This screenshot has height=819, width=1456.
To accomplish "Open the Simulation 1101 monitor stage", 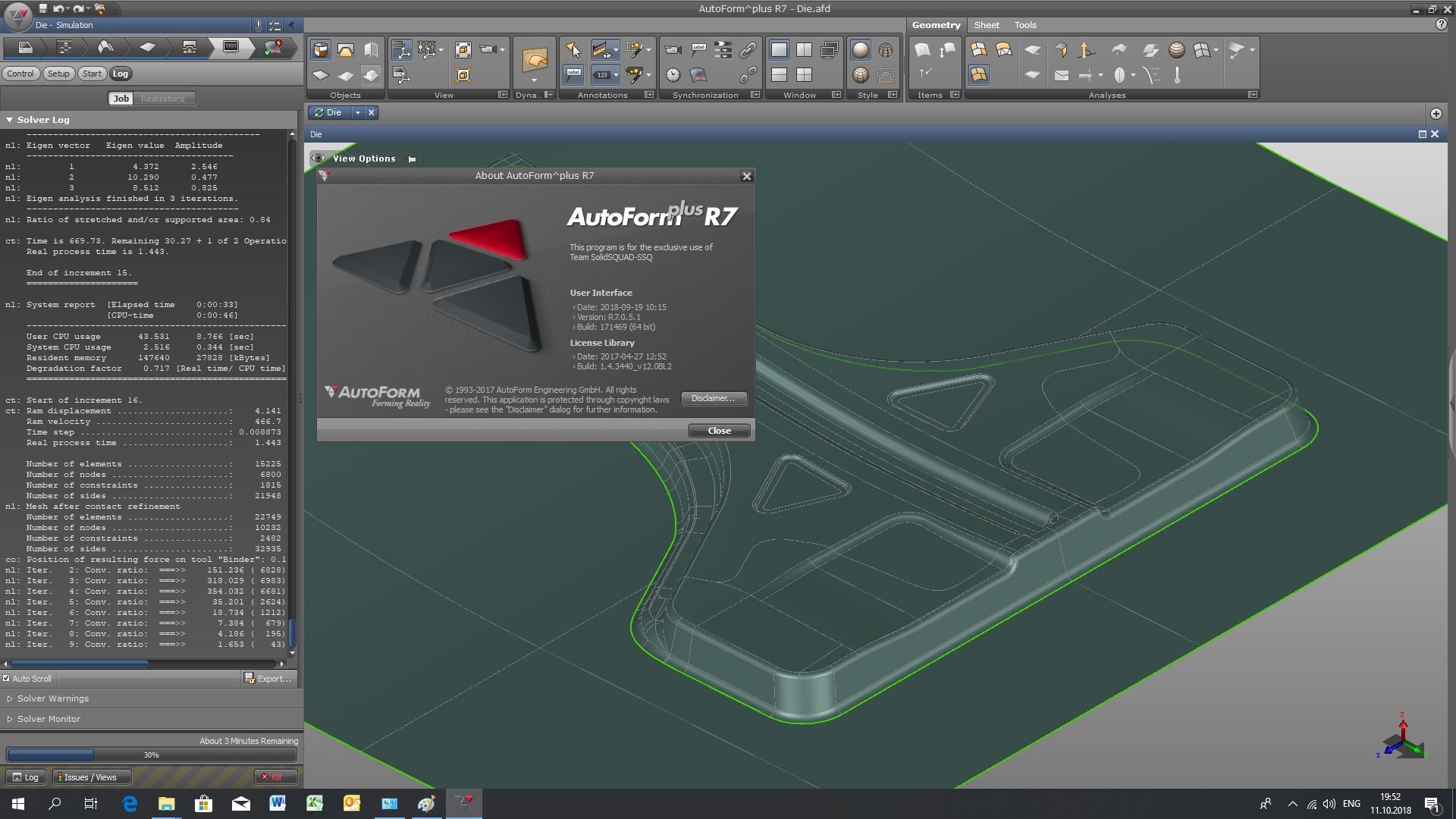I will 231,47.
